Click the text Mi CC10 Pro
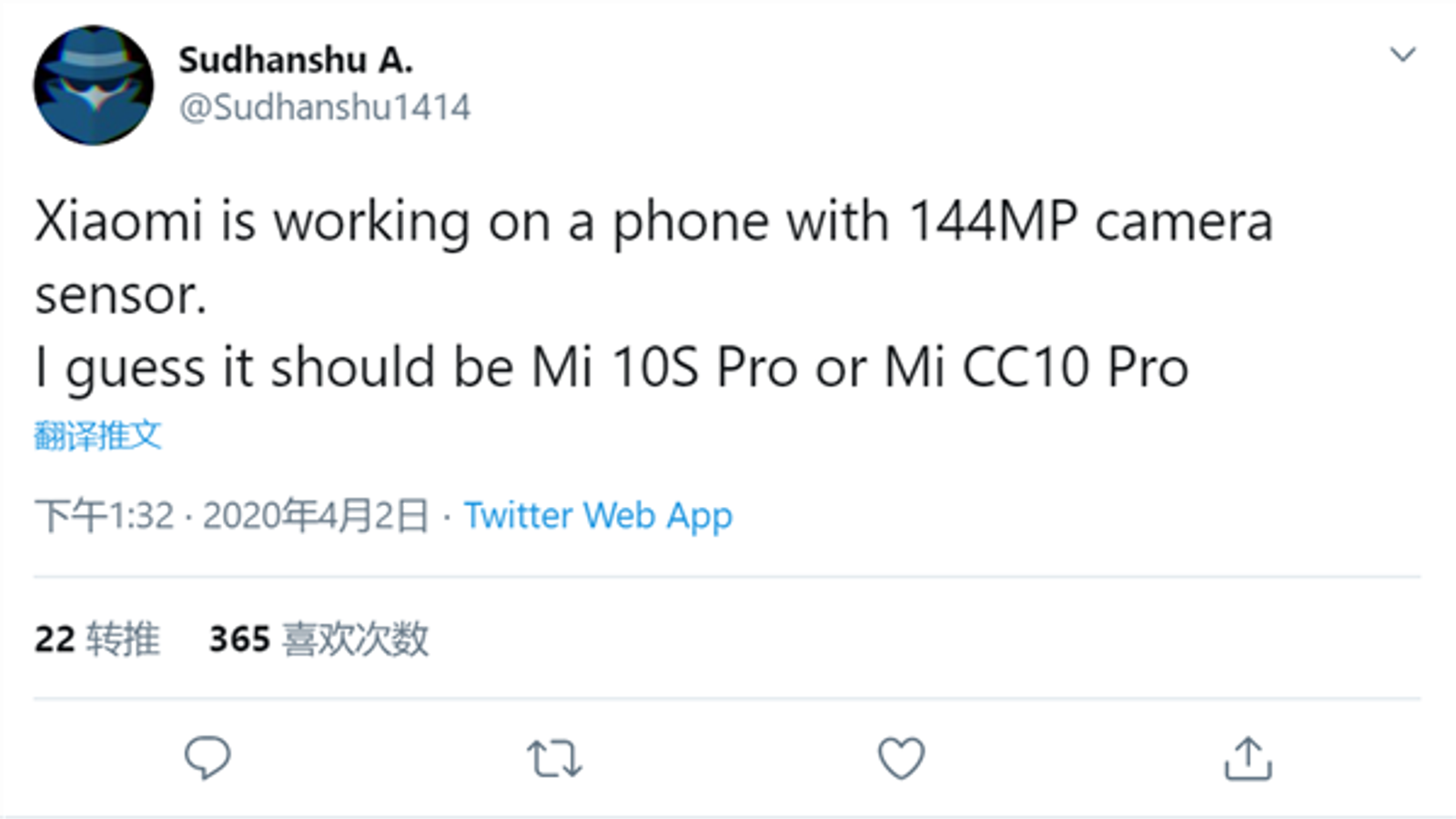The image size is (1456, 819). click(x=1036, y=368)
